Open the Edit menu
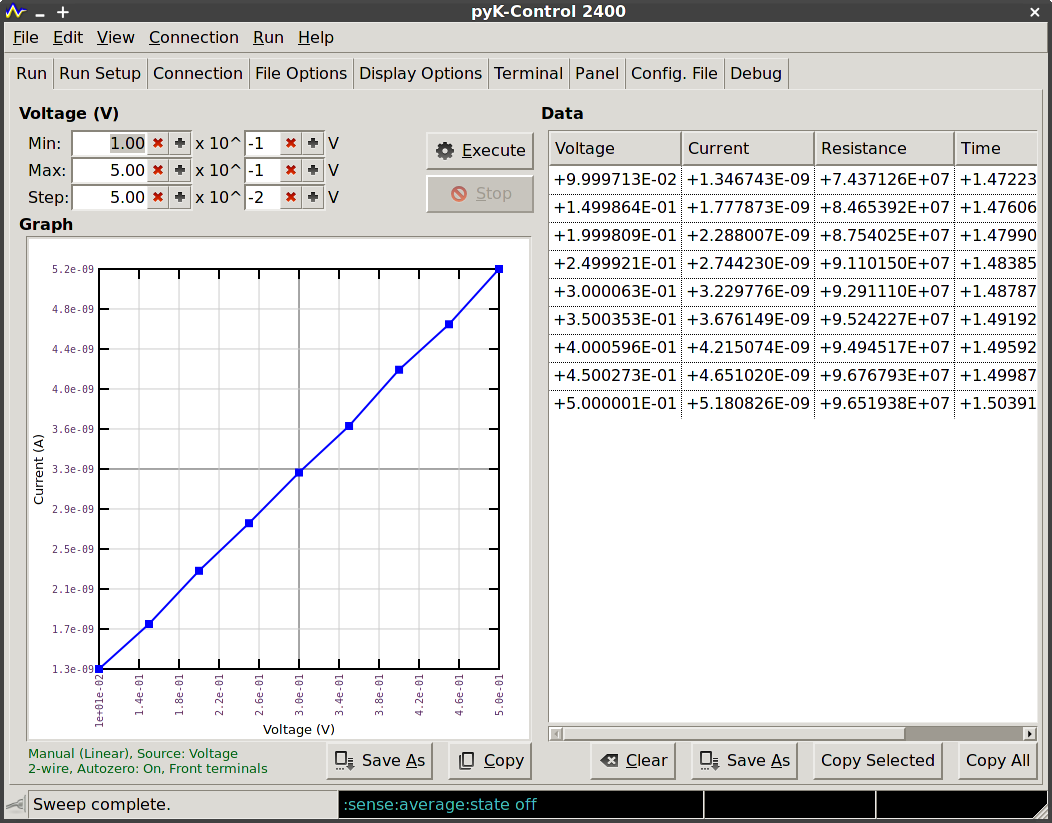This screenshot has height=823, width=1052. [68, 38]
